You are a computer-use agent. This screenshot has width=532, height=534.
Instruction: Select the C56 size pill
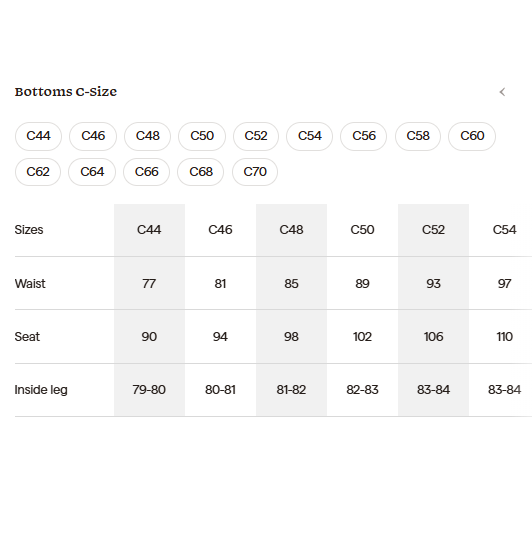pos(364,136)
